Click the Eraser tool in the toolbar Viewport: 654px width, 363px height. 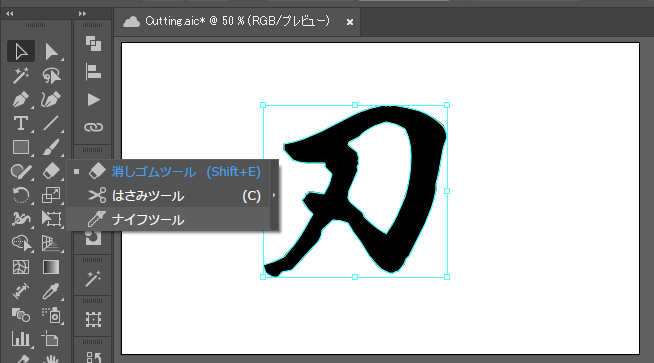tap(51, 171)
